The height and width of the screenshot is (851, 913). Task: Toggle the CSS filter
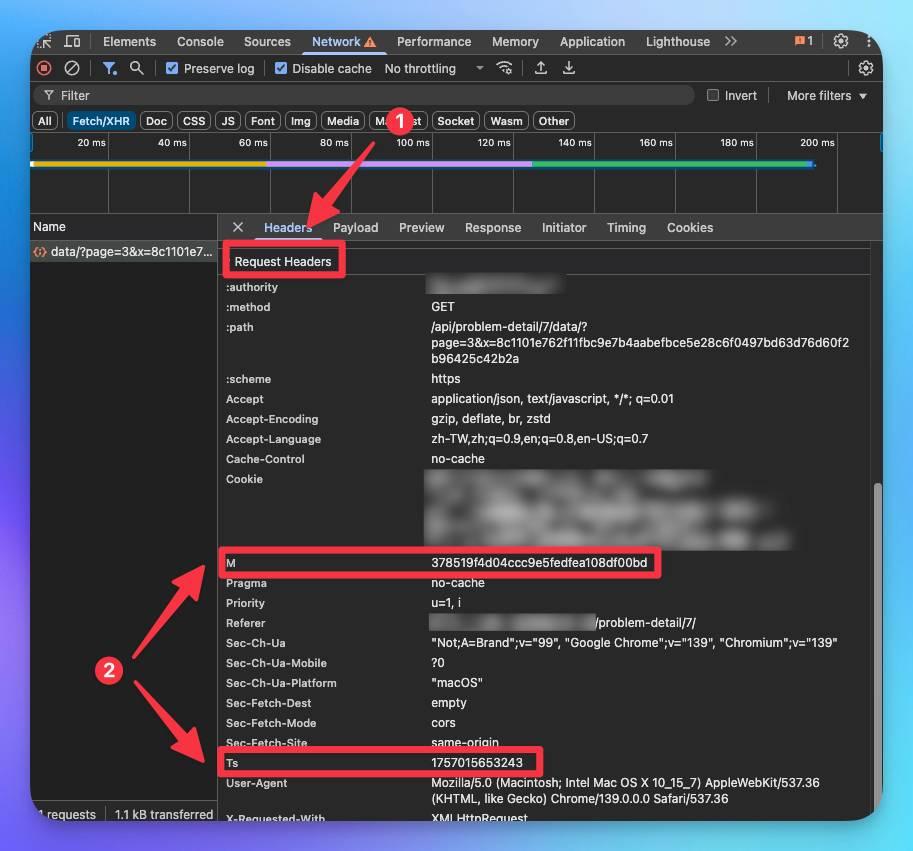(x=194, y=121)
